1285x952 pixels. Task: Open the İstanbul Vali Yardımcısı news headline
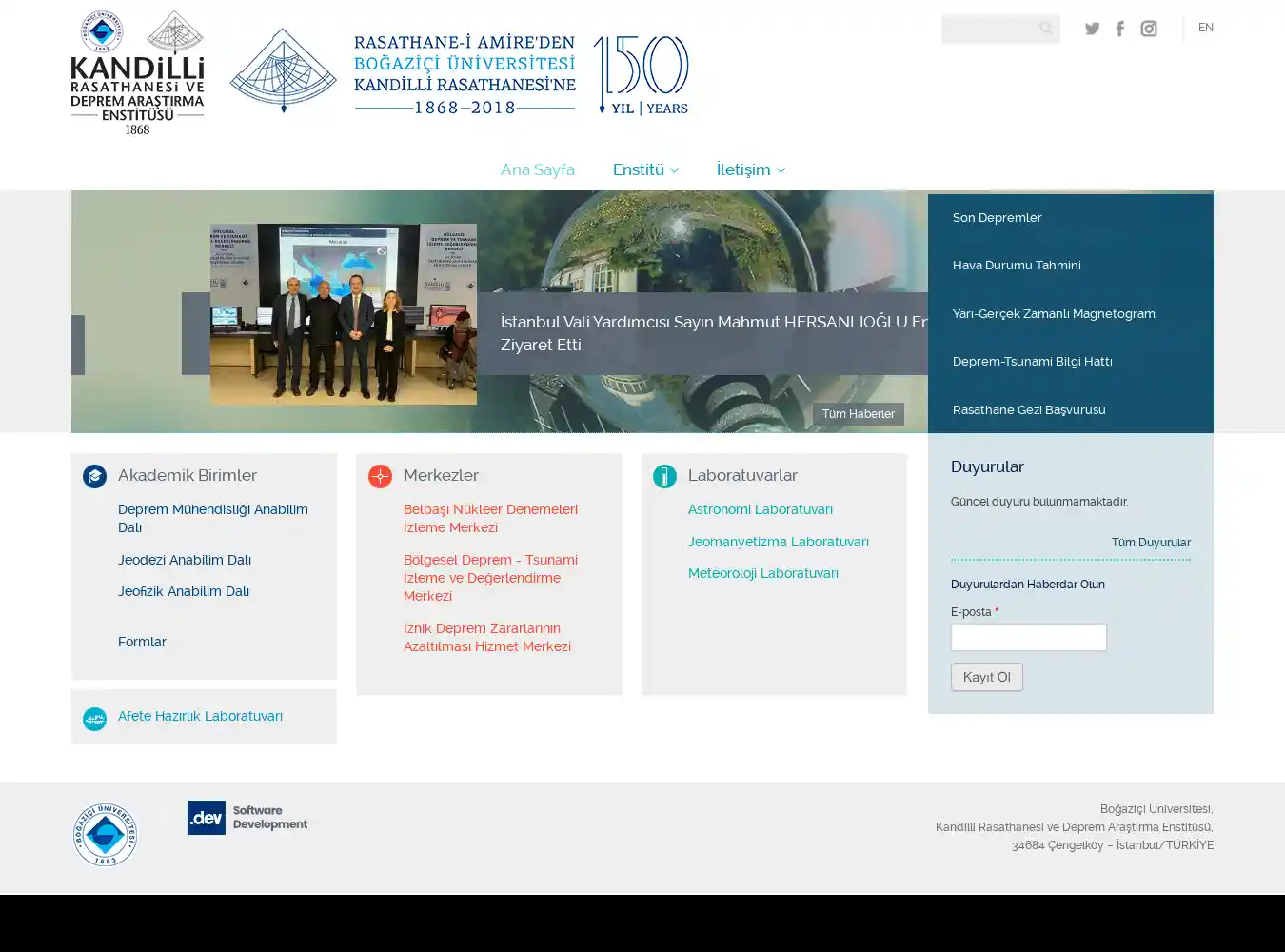pos(714,333)
